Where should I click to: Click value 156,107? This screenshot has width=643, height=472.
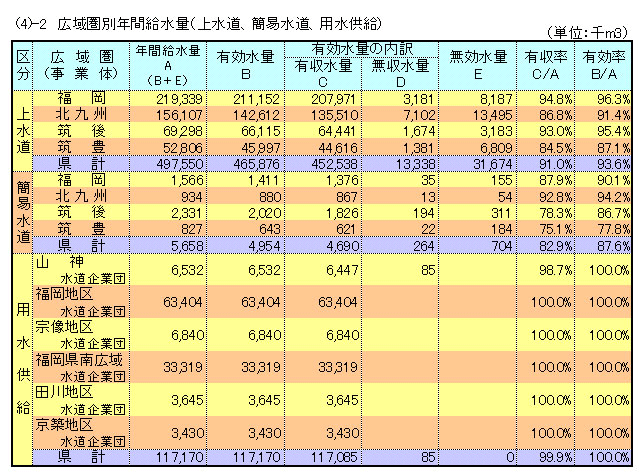[179, 115]
